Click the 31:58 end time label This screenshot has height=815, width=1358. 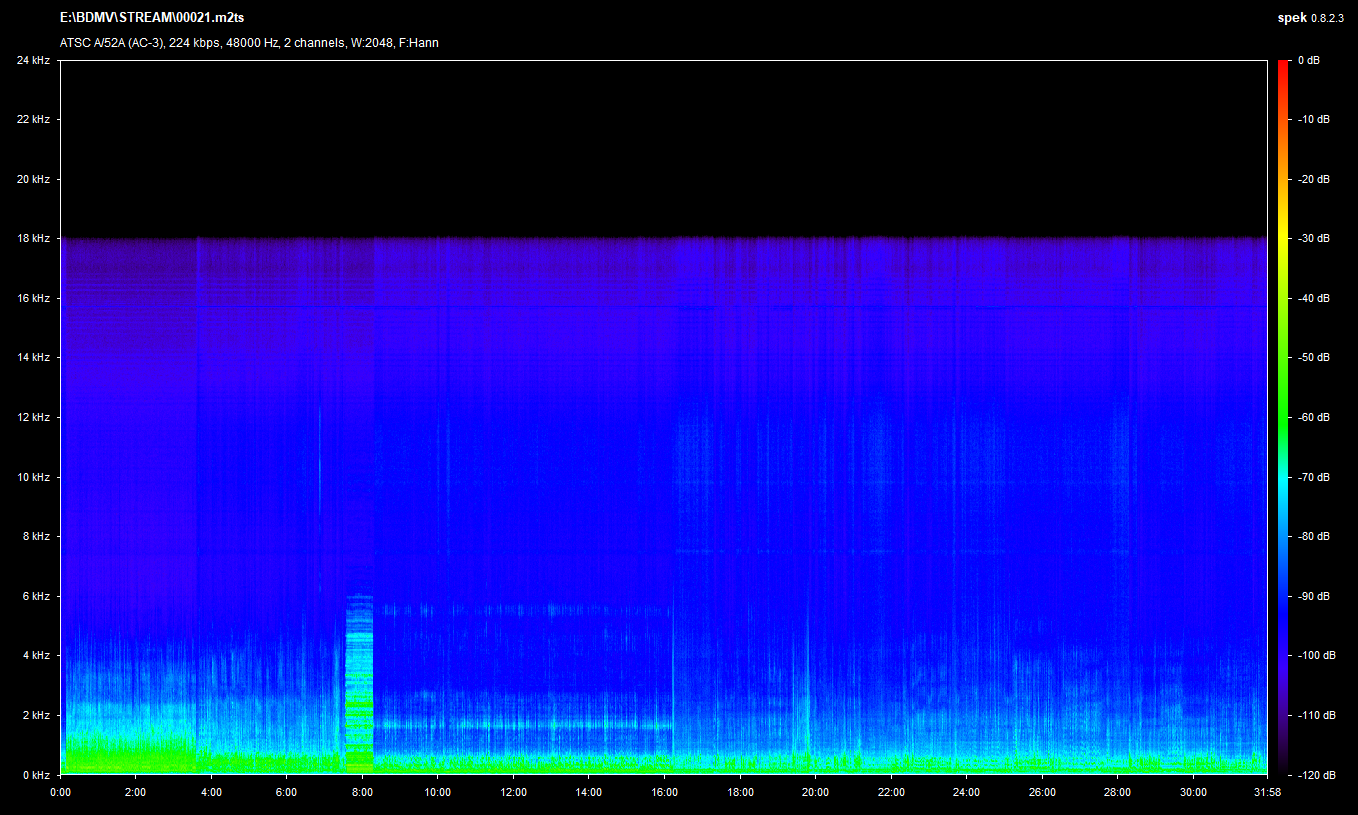[x=1267, y=792]
